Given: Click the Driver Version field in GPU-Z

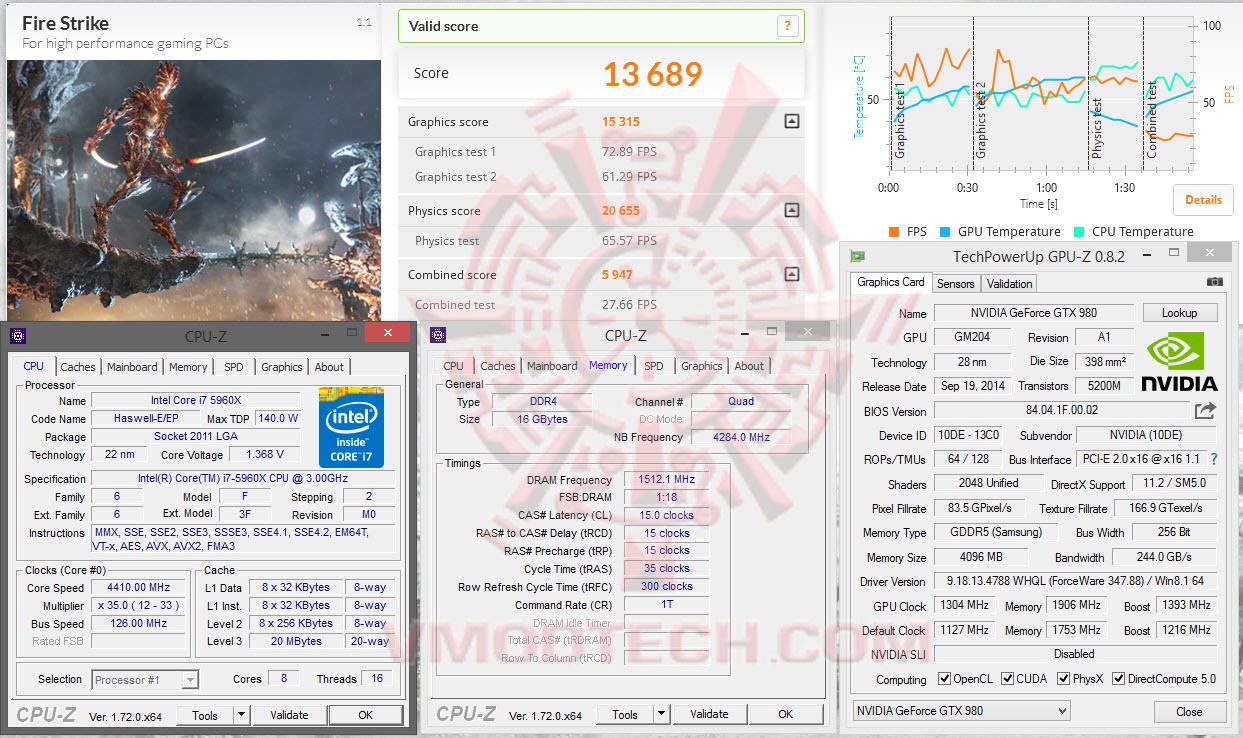Looking at the screenshot, I should click(1075, 581).
